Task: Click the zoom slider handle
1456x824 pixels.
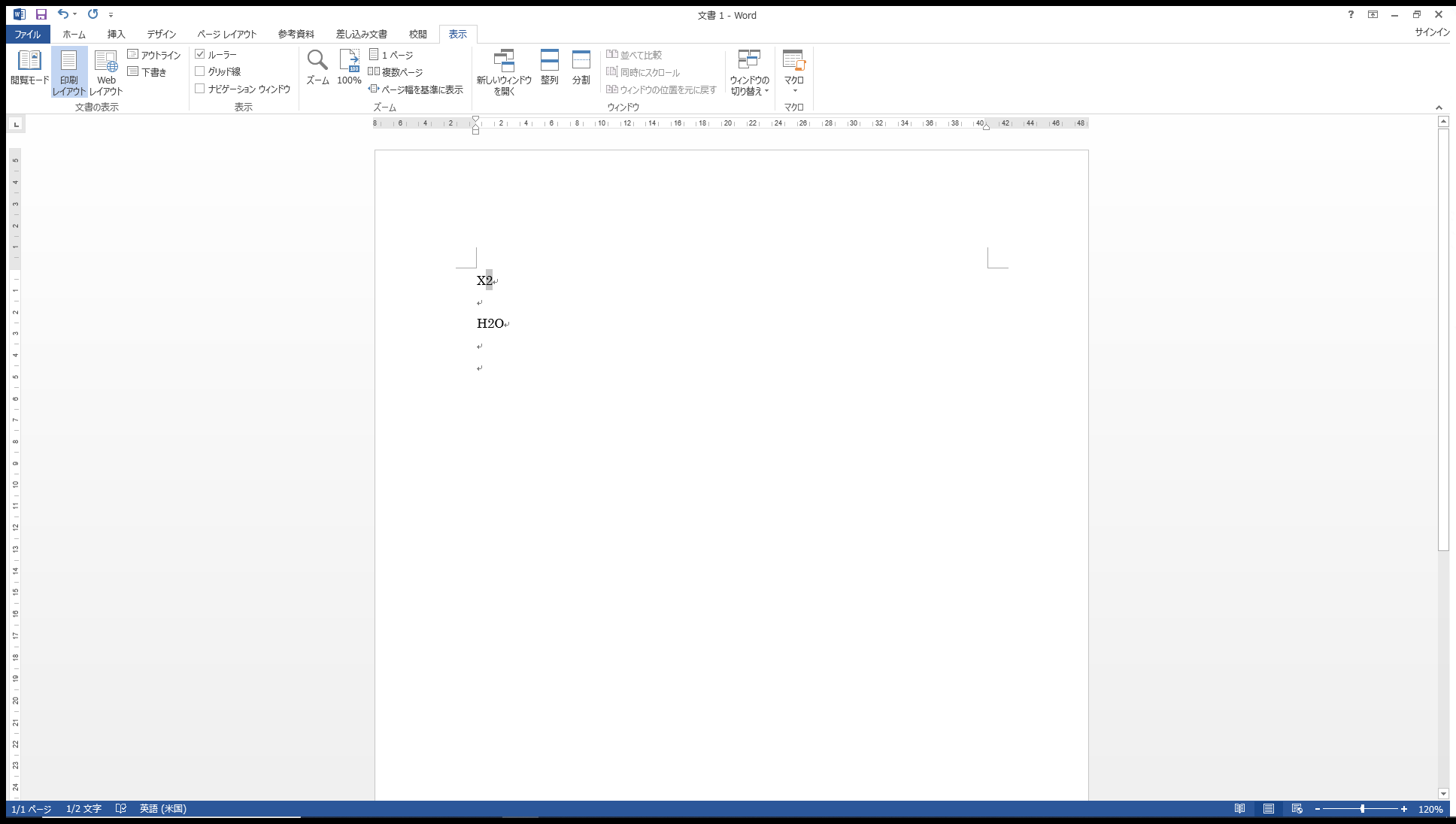Action: (x=1363, y=809)
